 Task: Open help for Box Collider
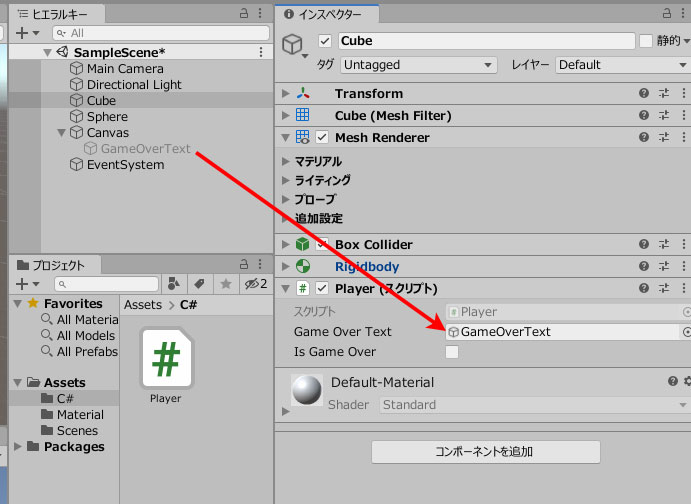644,244
